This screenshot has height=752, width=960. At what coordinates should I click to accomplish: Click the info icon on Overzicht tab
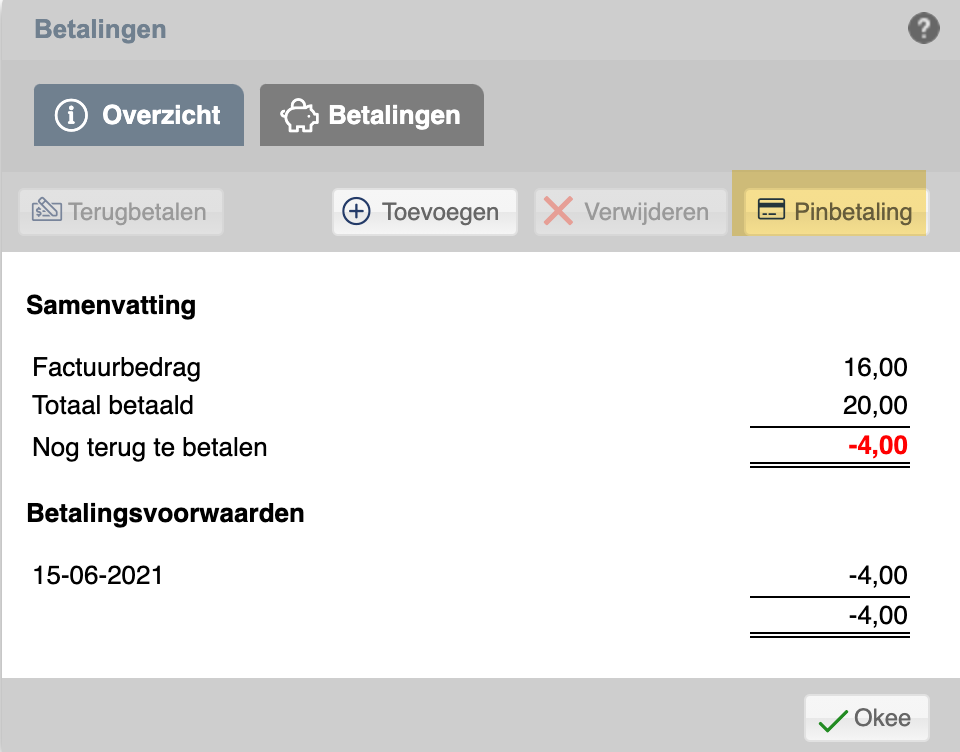[x=71, y=115]
